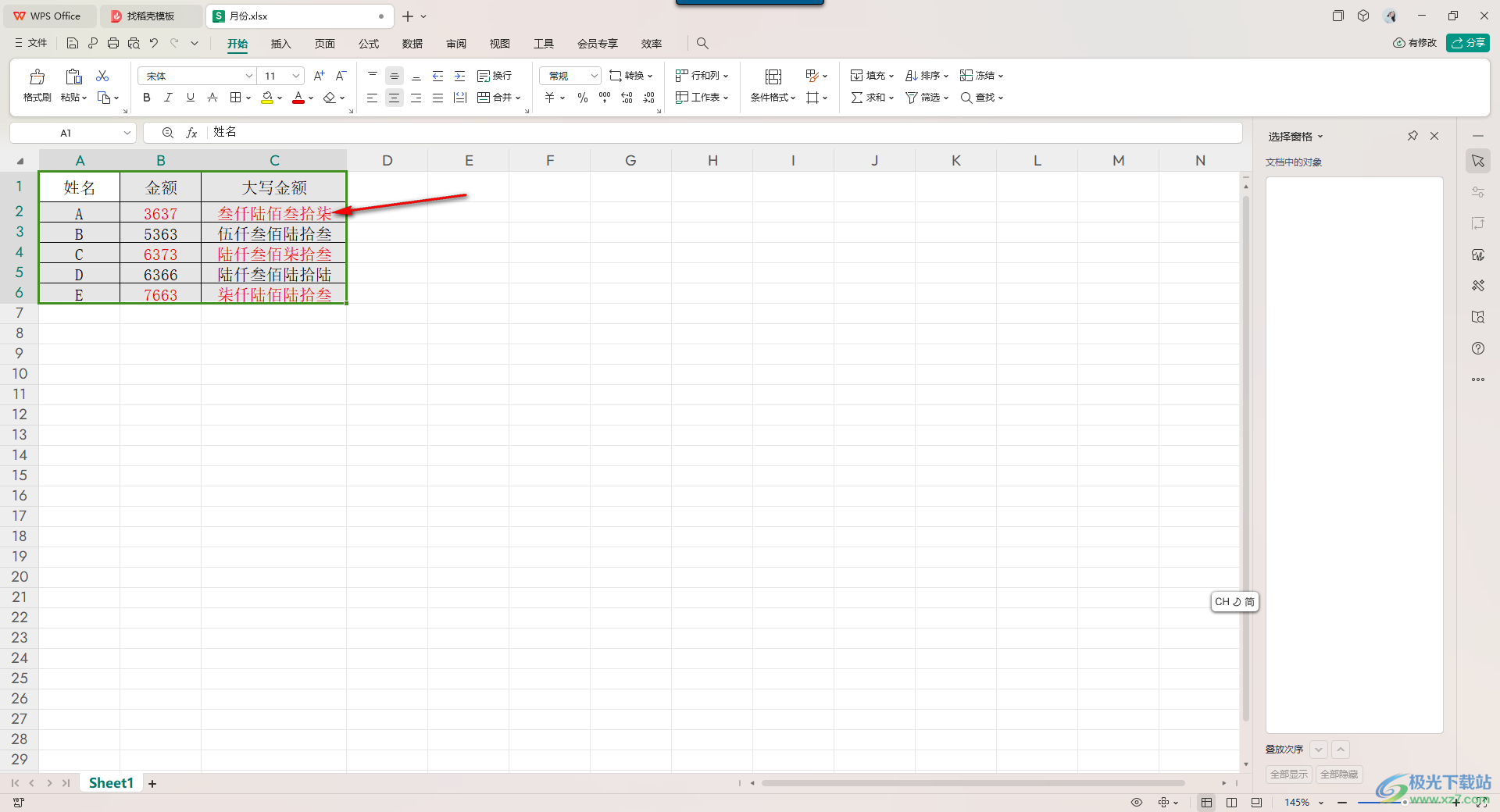Screen dimensions: 1500x812
Task: Click the zoom magnifier in formula bar
Action: pyautogui.click(x=168, y=133)
